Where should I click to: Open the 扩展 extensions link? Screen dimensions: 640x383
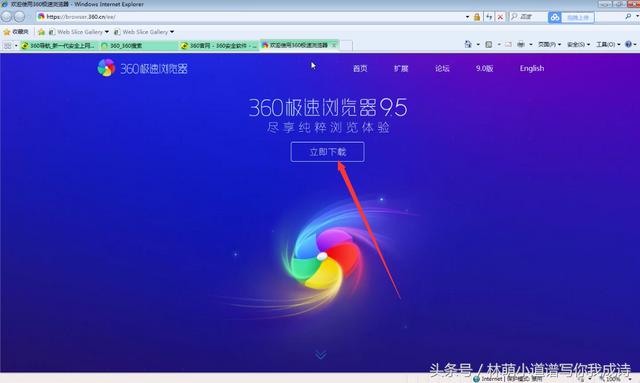[x=401, y=68]
